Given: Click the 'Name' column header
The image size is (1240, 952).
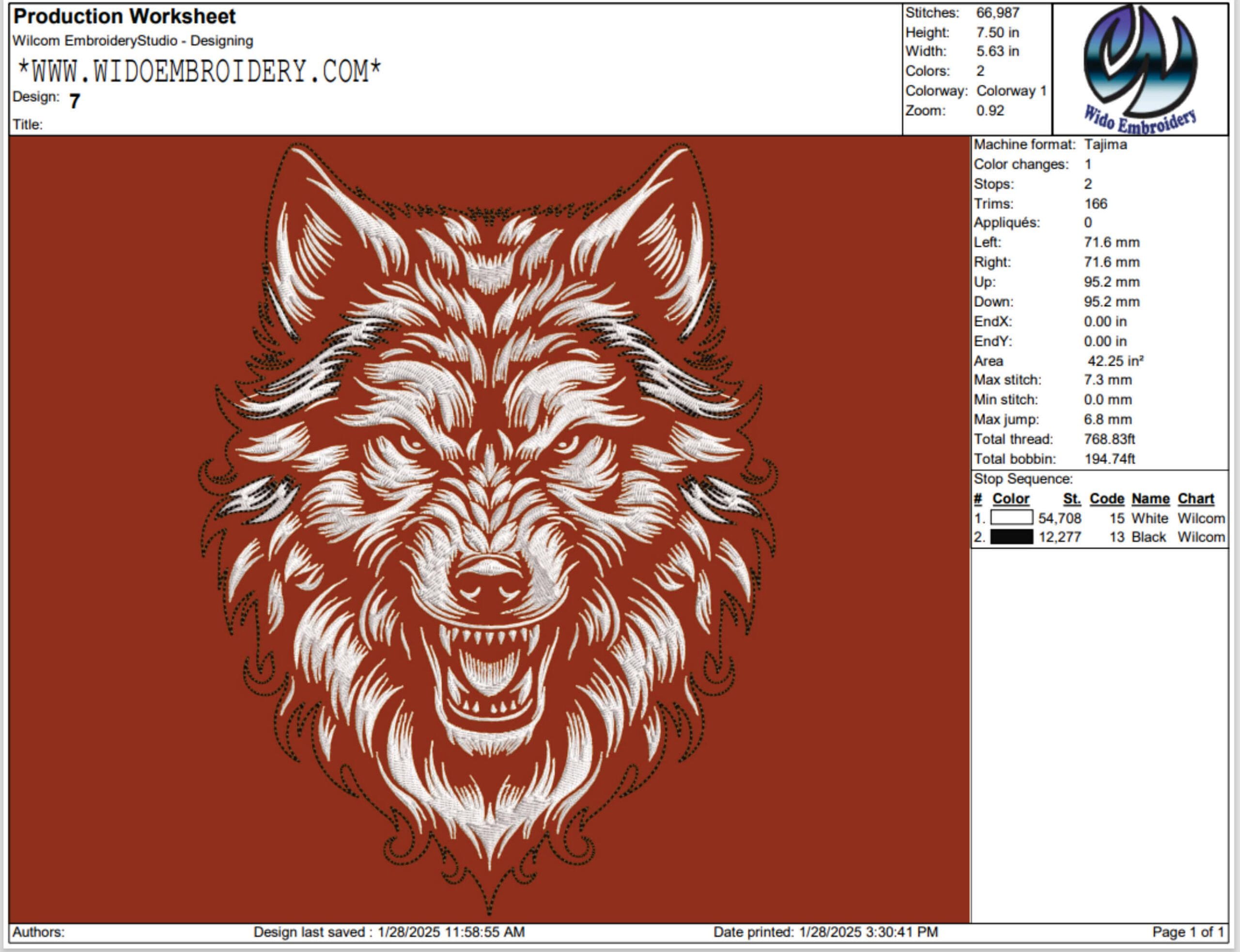Looking at the screenshot, I should 1150,499.
